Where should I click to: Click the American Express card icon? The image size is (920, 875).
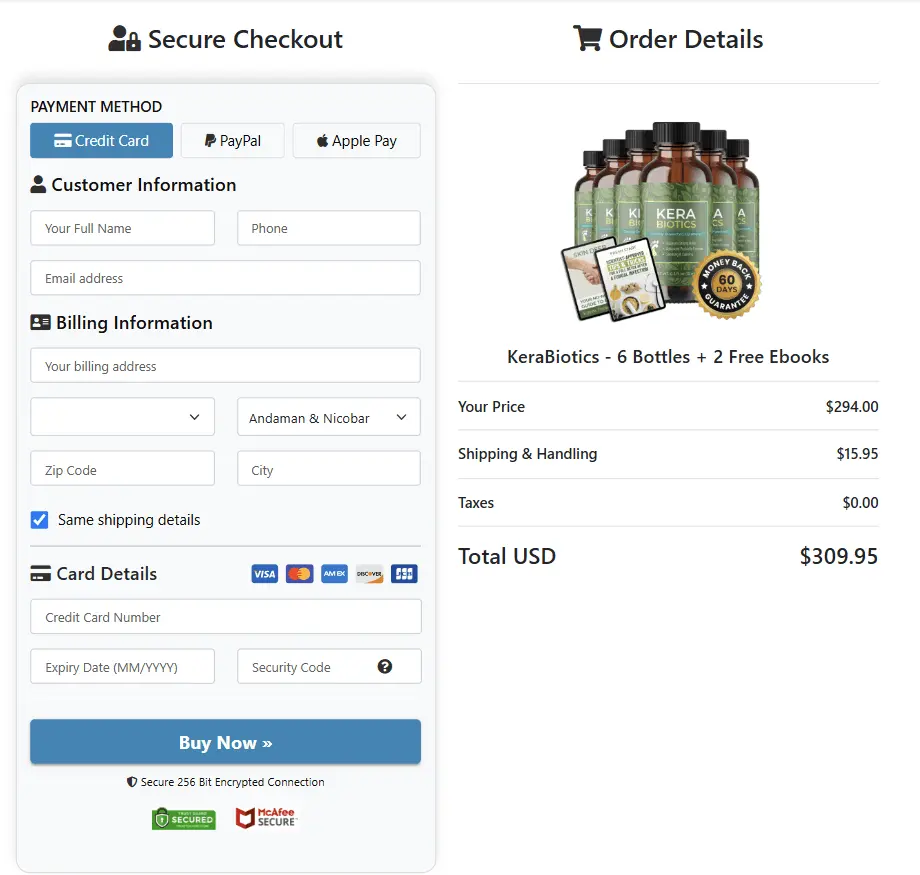[x=334, y=574]
